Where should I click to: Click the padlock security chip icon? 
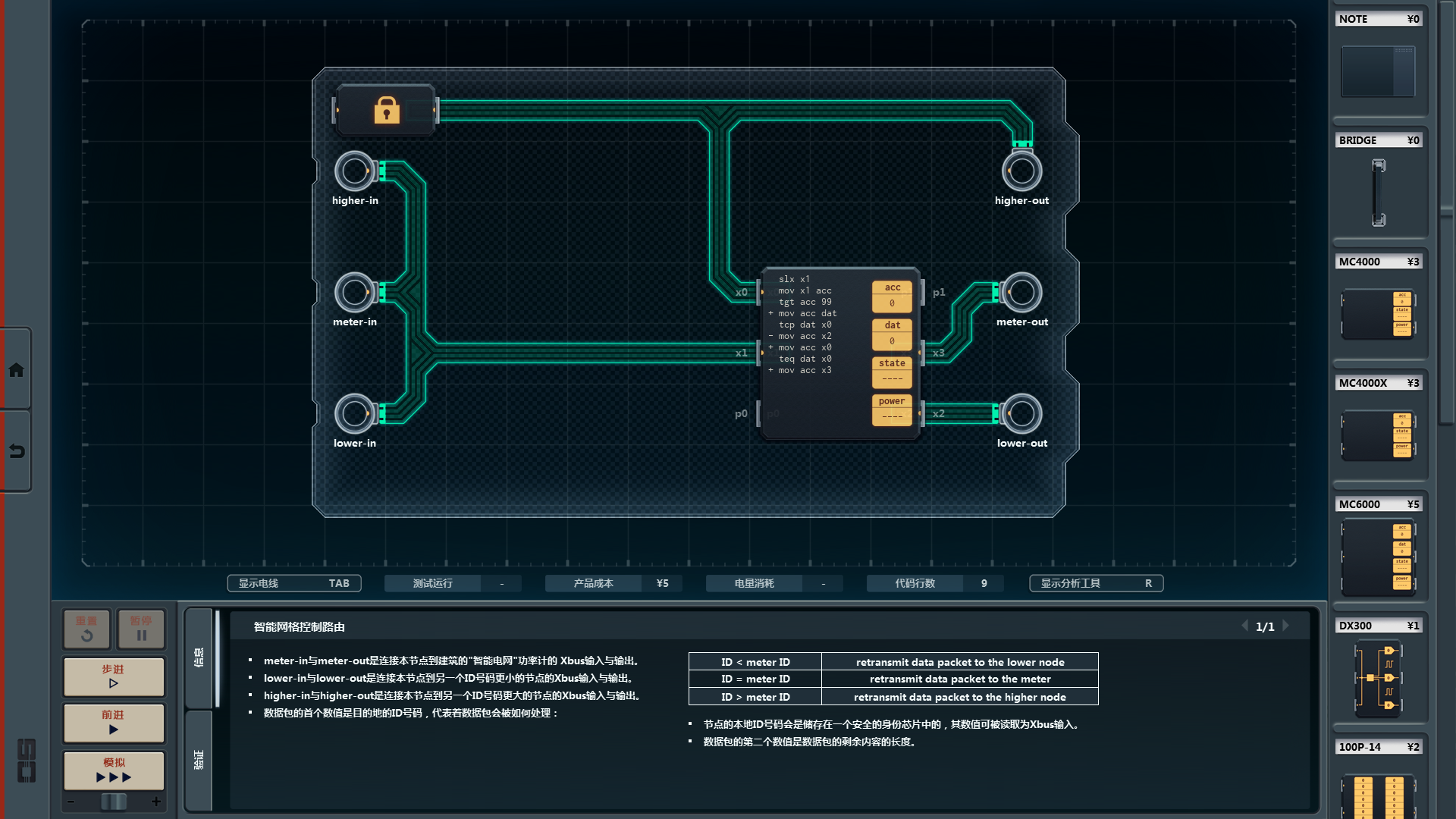click(386, 111)
